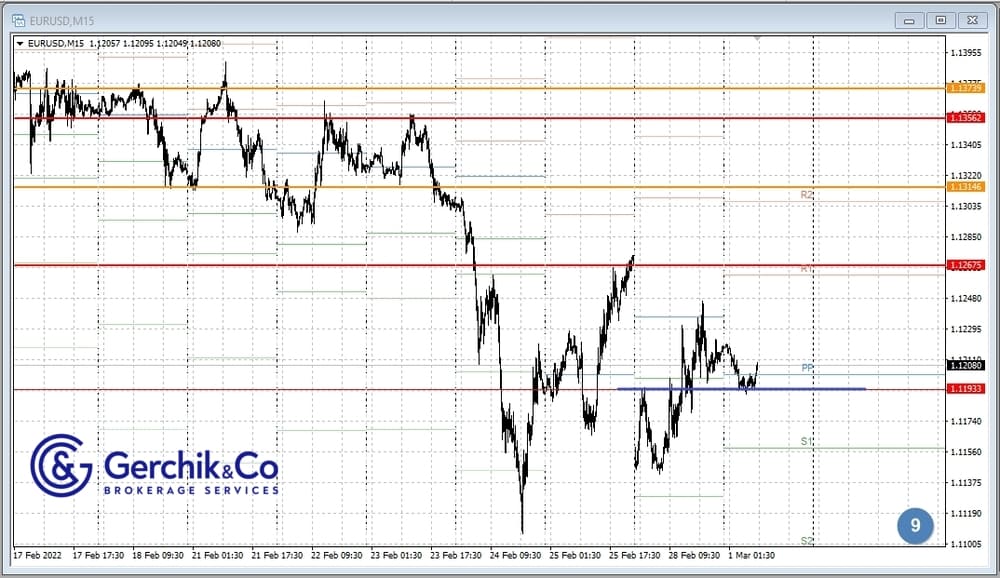Click the 24 Feb 09:30 time axis label
1000x578 pixels.
click(x=516, y=554)
